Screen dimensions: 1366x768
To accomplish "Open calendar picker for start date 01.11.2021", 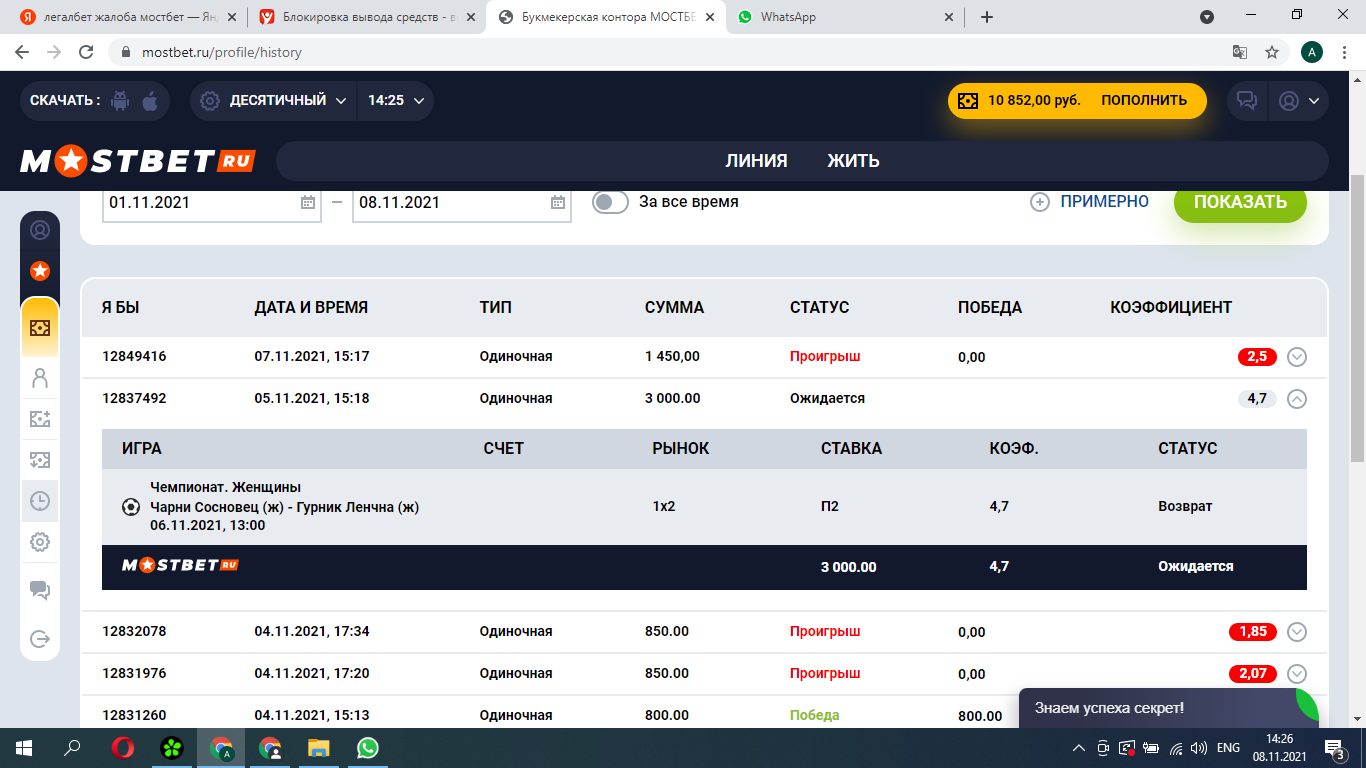I will pos(308,202).
